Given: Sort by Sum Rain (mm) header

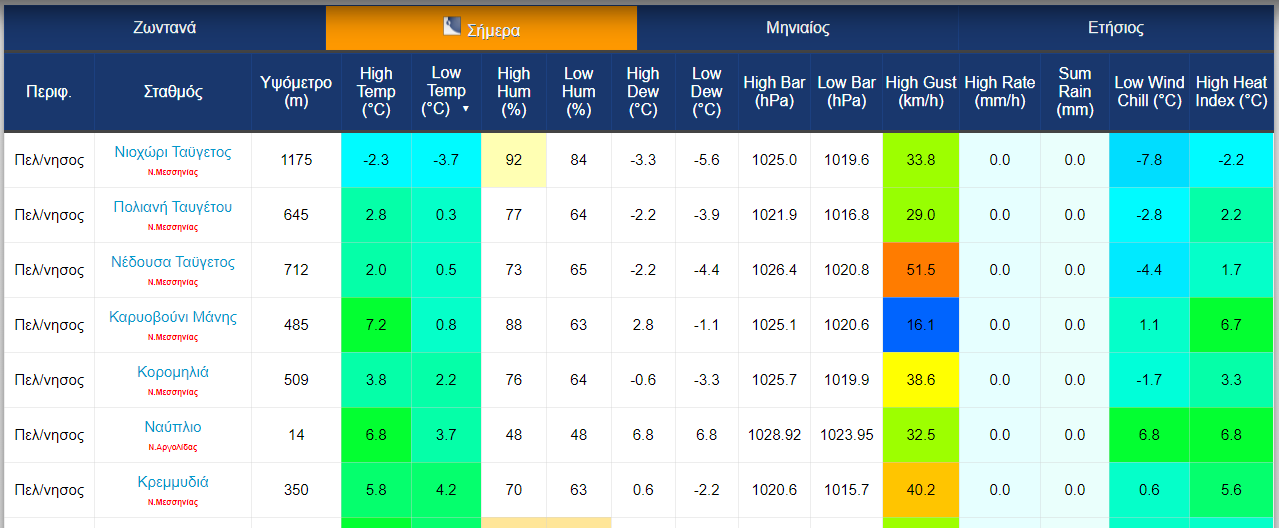Looking at the screenshot, I should (1075, 92).
